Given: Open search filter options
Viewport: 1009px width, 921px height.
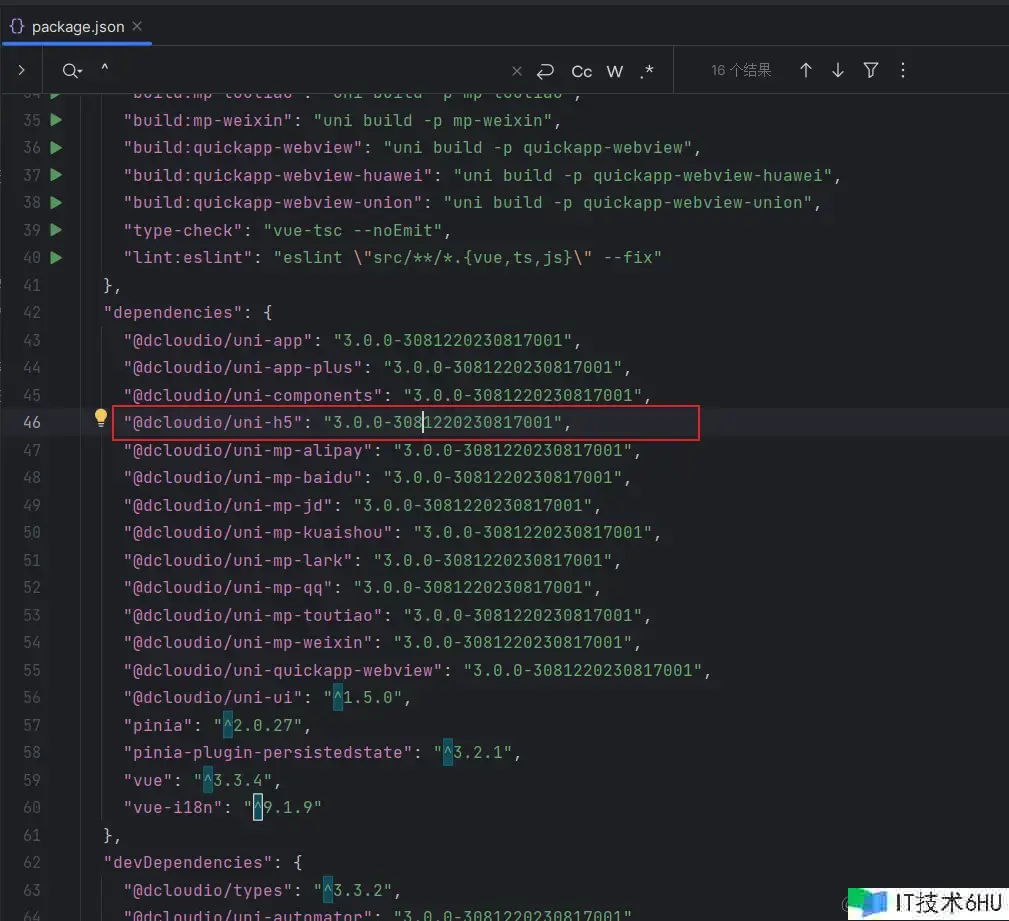Looking at the screenshot, I should pos(871,70).
